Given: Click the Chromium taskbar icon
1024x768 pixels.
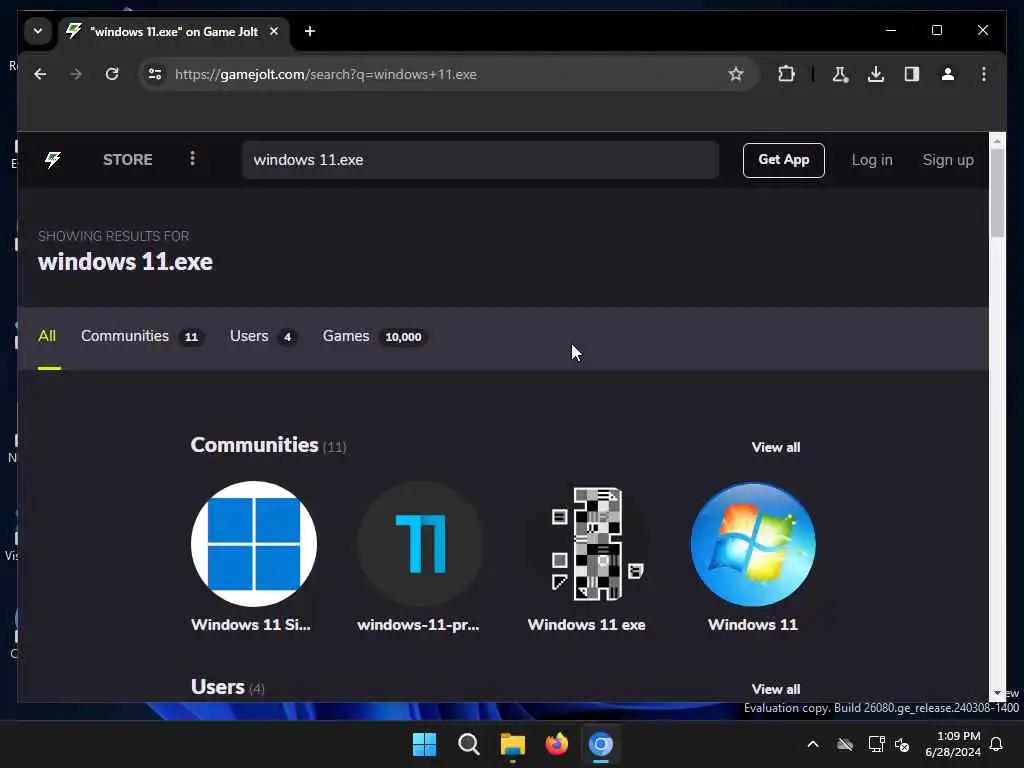Looking at the screenshot, I should (601, 744).
